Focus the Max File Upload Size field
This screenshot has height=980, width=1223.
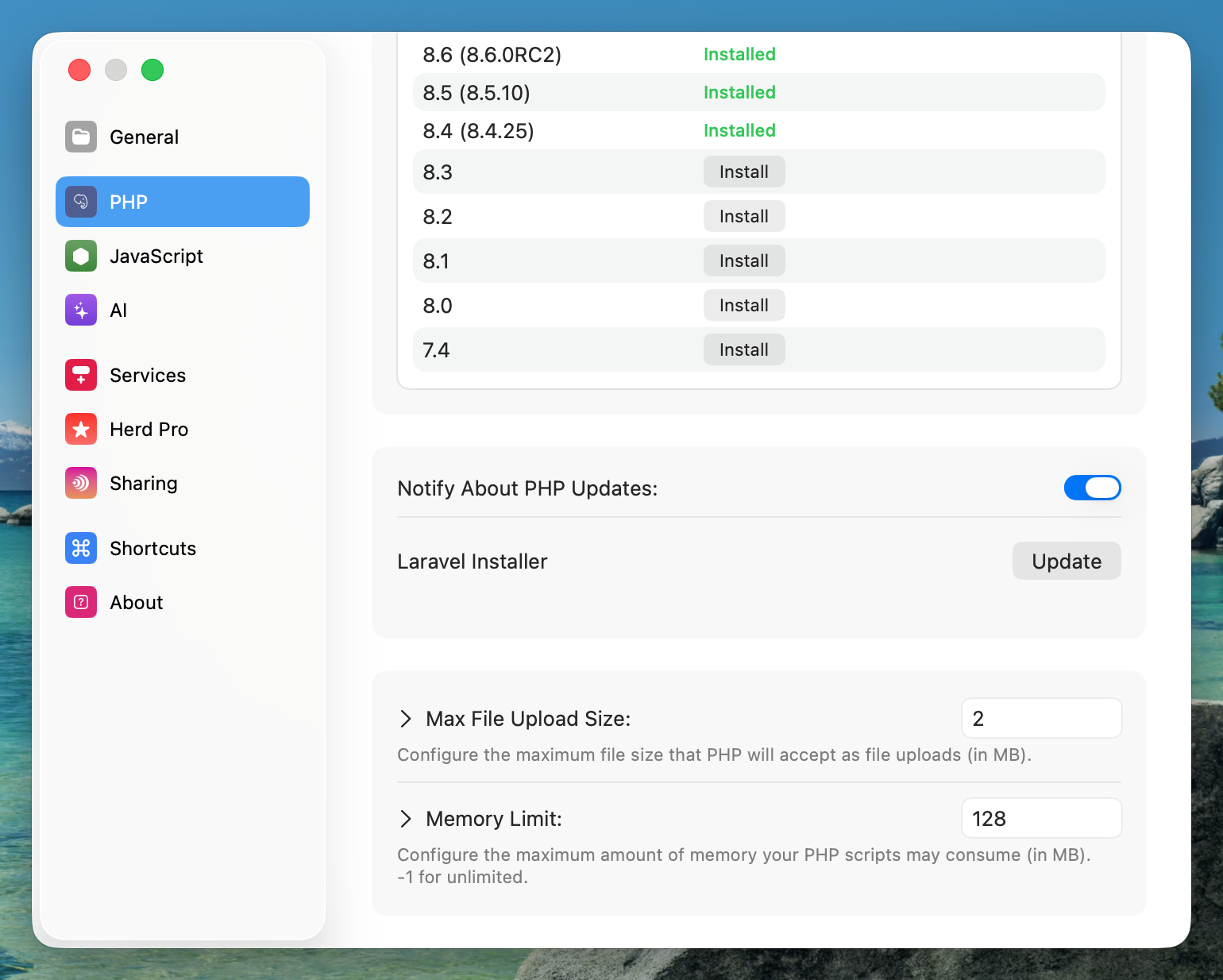1041,718
